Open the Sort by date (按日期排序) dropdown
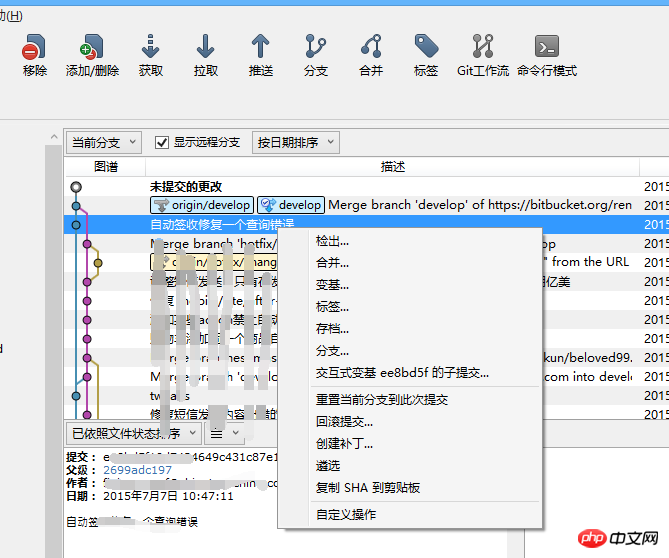This screenshot has height=558, width=669. pos(296,142)
